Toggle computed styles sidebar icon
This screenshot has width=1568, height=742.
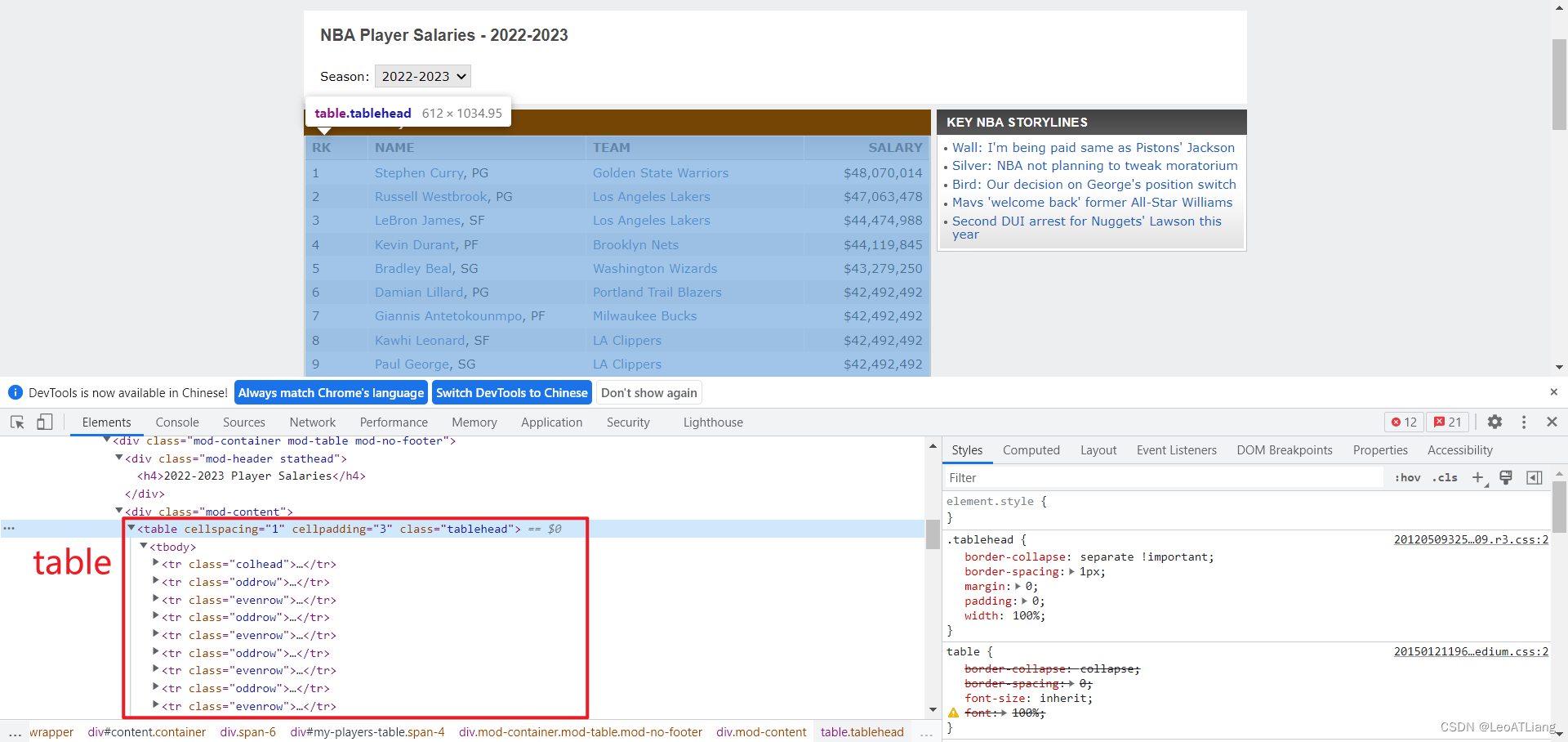coord(1535,477)
